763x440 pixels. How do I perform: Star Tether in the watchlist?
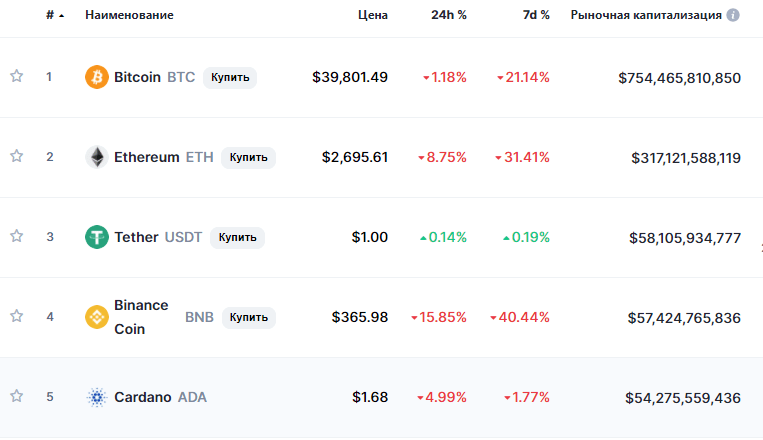click(x=17, y=236)
